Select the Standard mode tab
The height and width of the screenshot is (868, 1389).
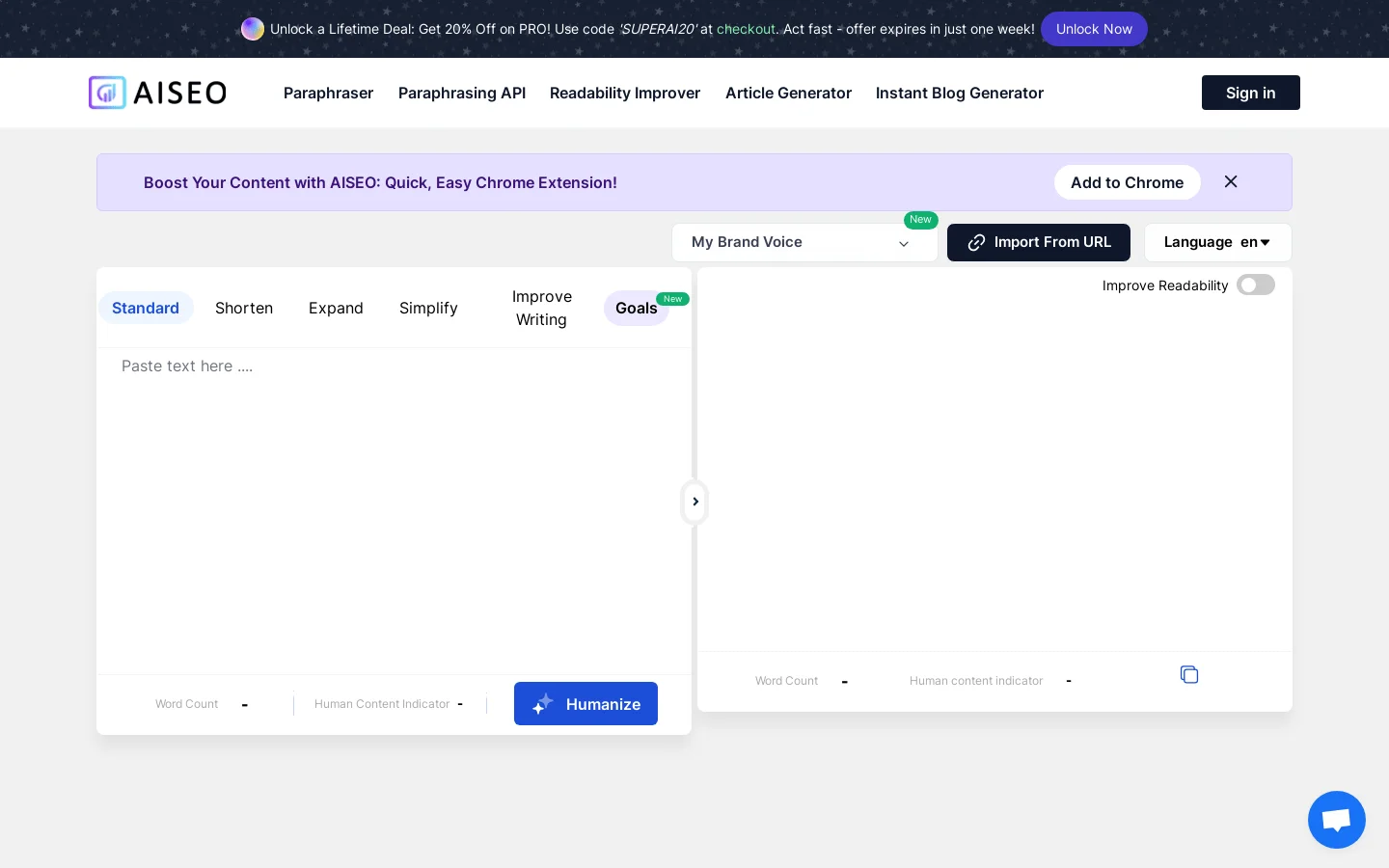tap(146, 309)
